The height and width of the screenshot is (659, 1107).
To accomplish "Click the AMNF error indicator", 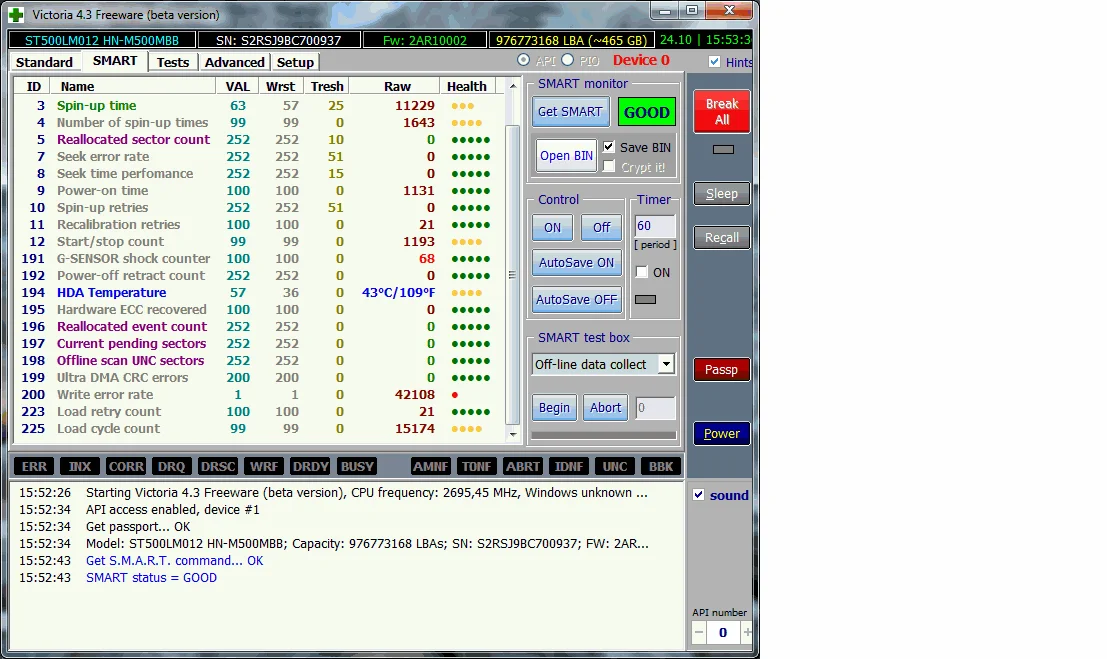I will 431,466.
